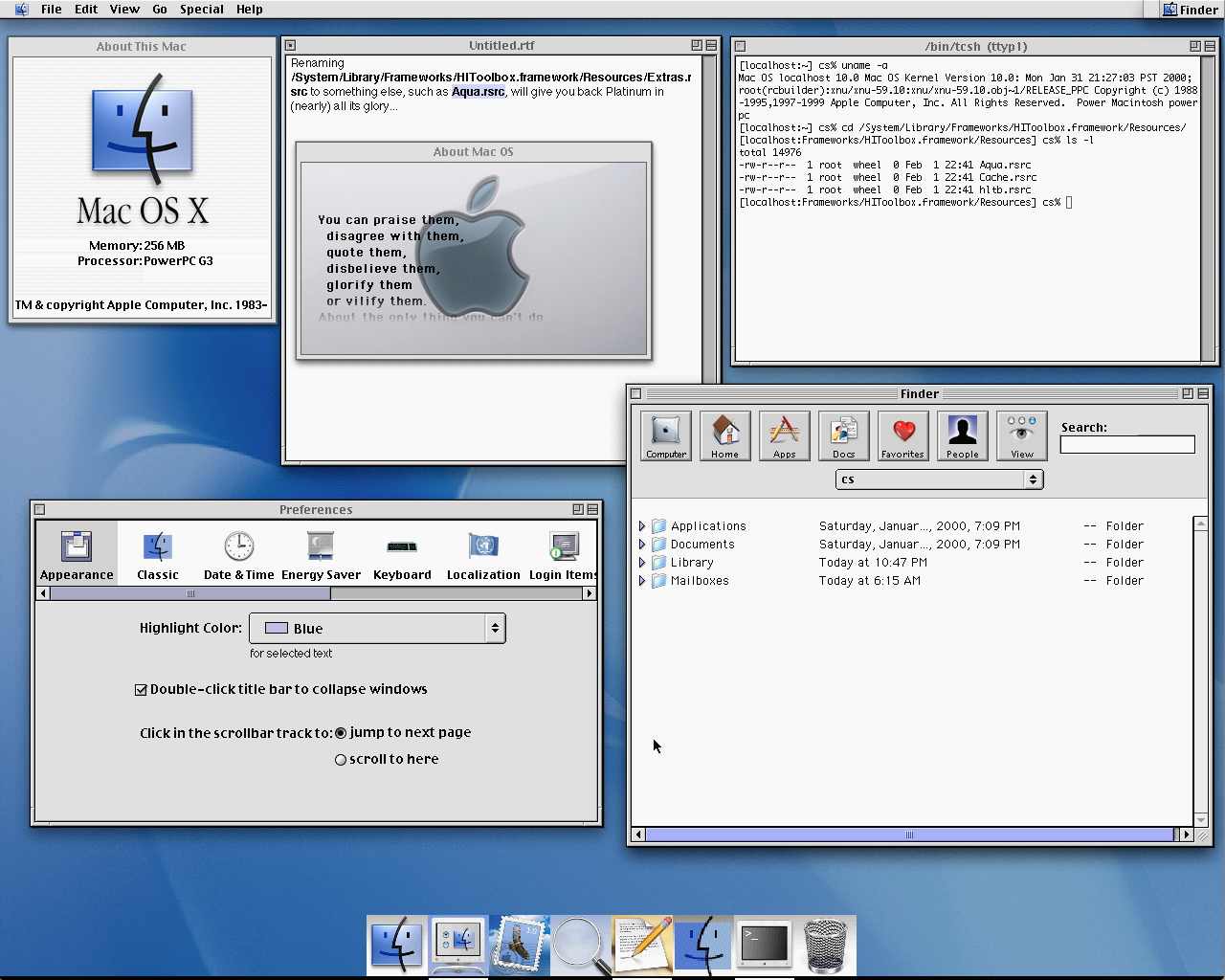Launch Mail eagle stamp in Dock
Screen dimensions: 1225x980
[x=520, y=945]
